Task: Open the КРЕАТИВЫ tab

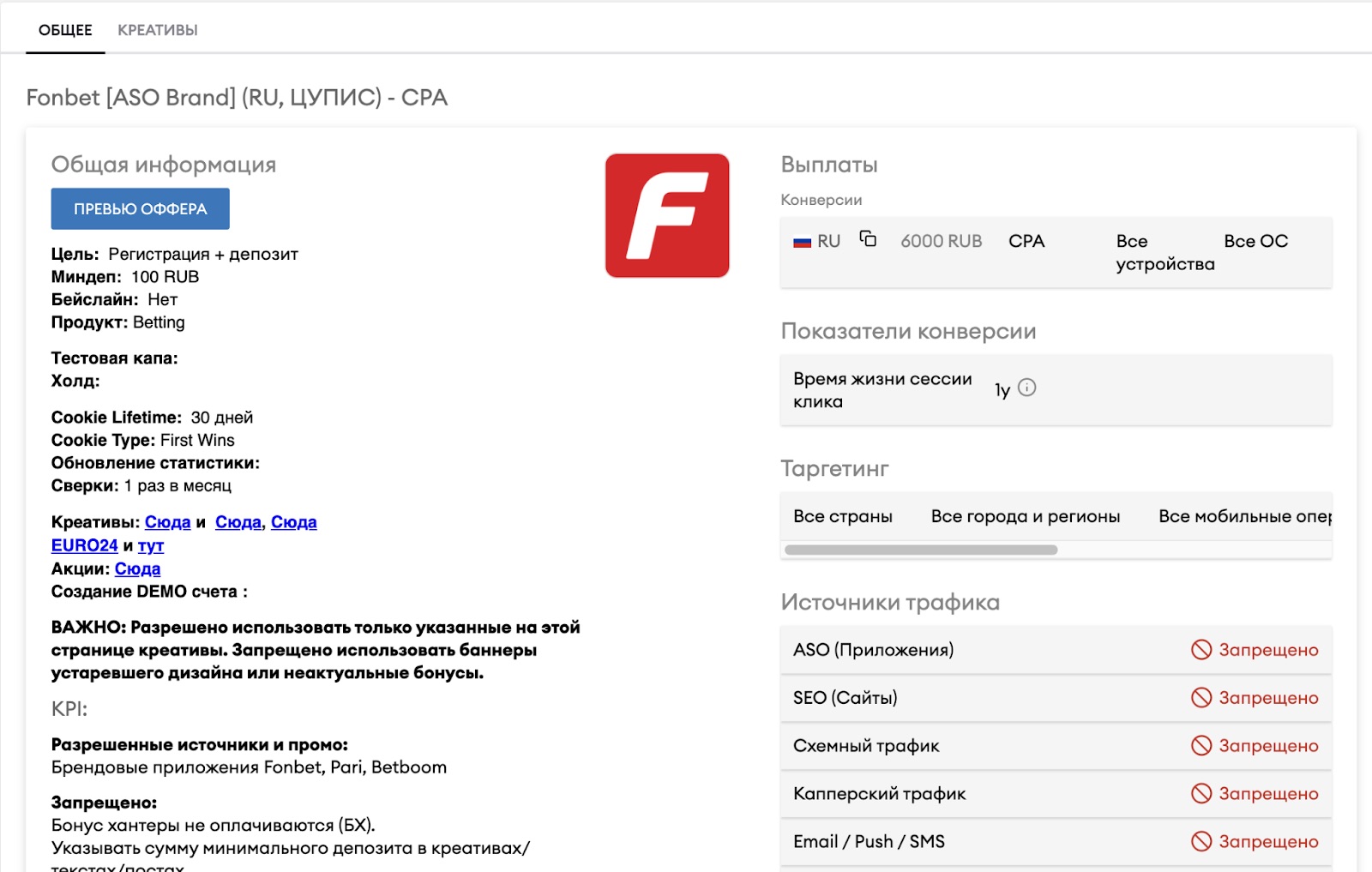Action: click(x=158, y=30)
